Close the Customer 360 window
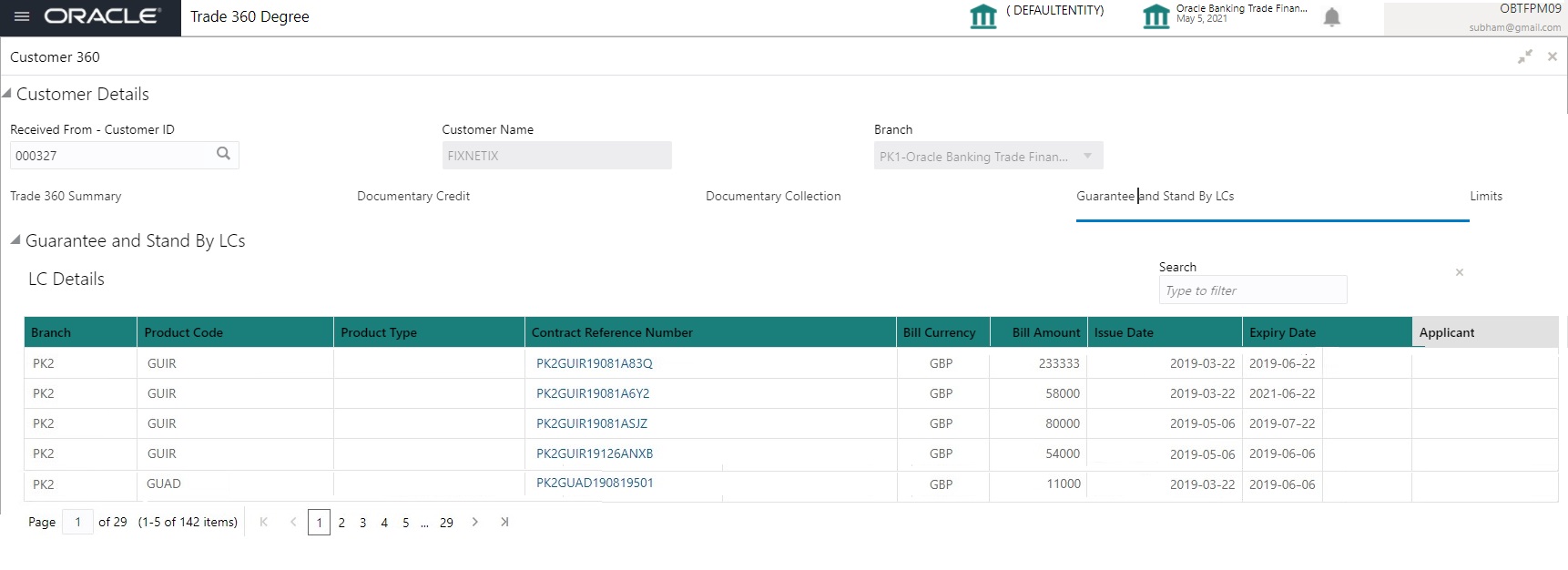Screen dimensions: 1568x570 (x=1553, y=56)
